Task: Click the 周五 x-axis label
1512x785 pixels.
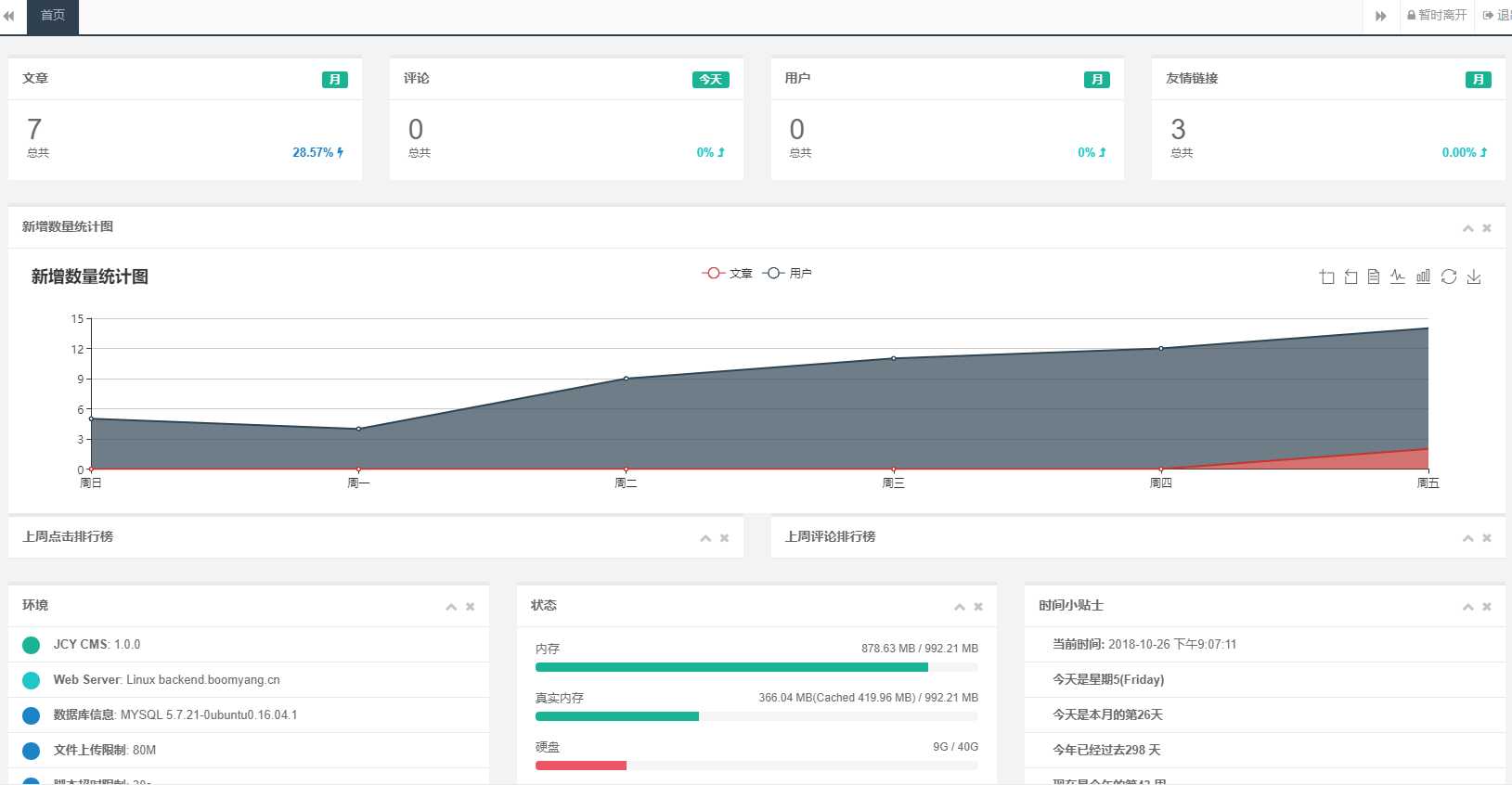Action: point(1428,483)
